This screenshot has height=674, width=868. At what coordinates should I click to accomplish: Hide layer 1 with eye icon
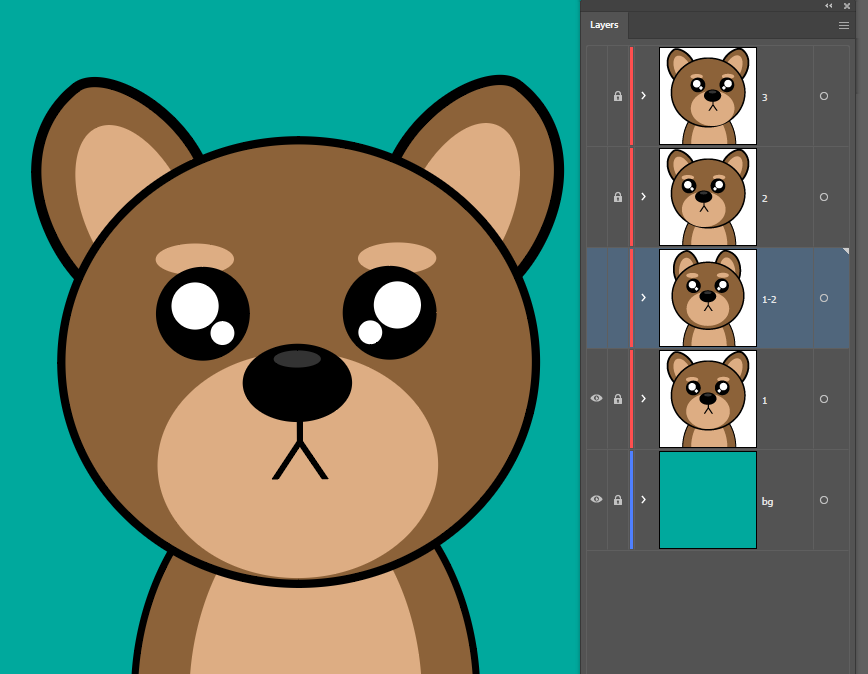click(596, 398)
